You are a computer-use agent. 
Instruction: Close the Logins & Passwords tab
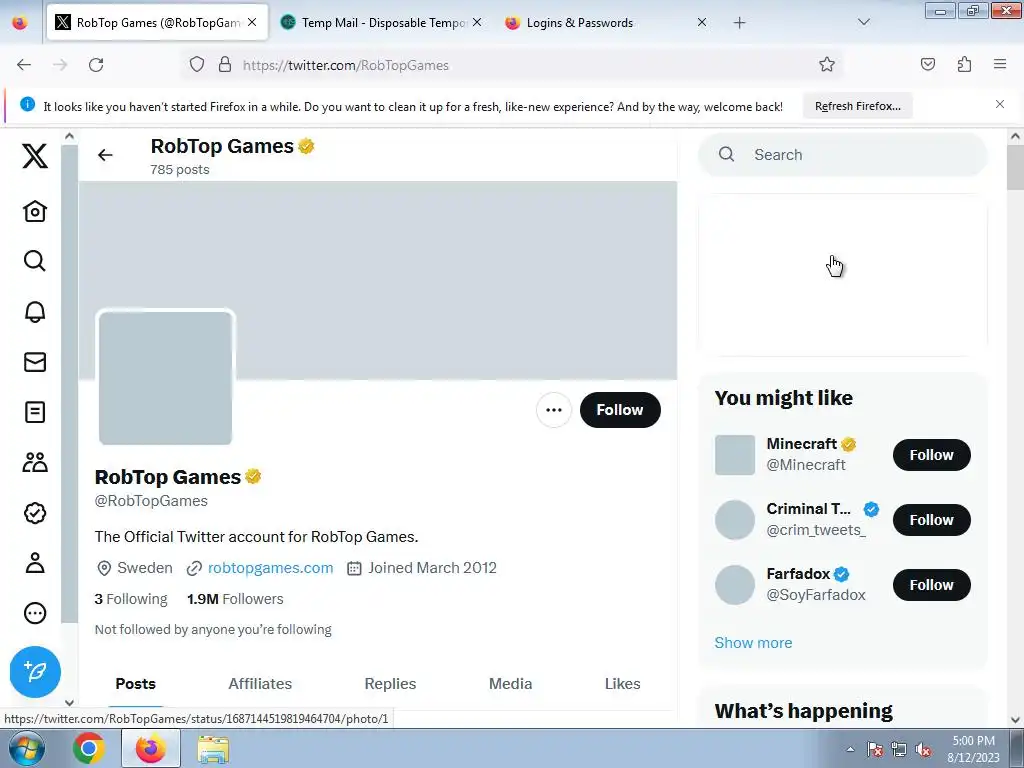[702, 22]
